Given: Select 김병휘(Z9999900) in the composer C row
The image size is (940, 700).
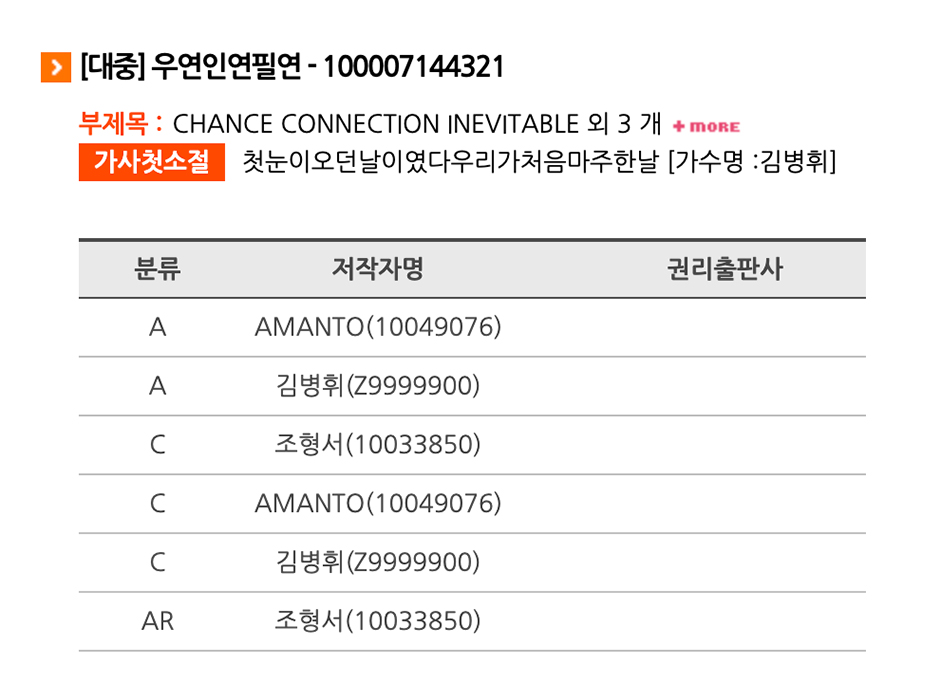Looking at the screenshot, I should (x=378, y=562).
